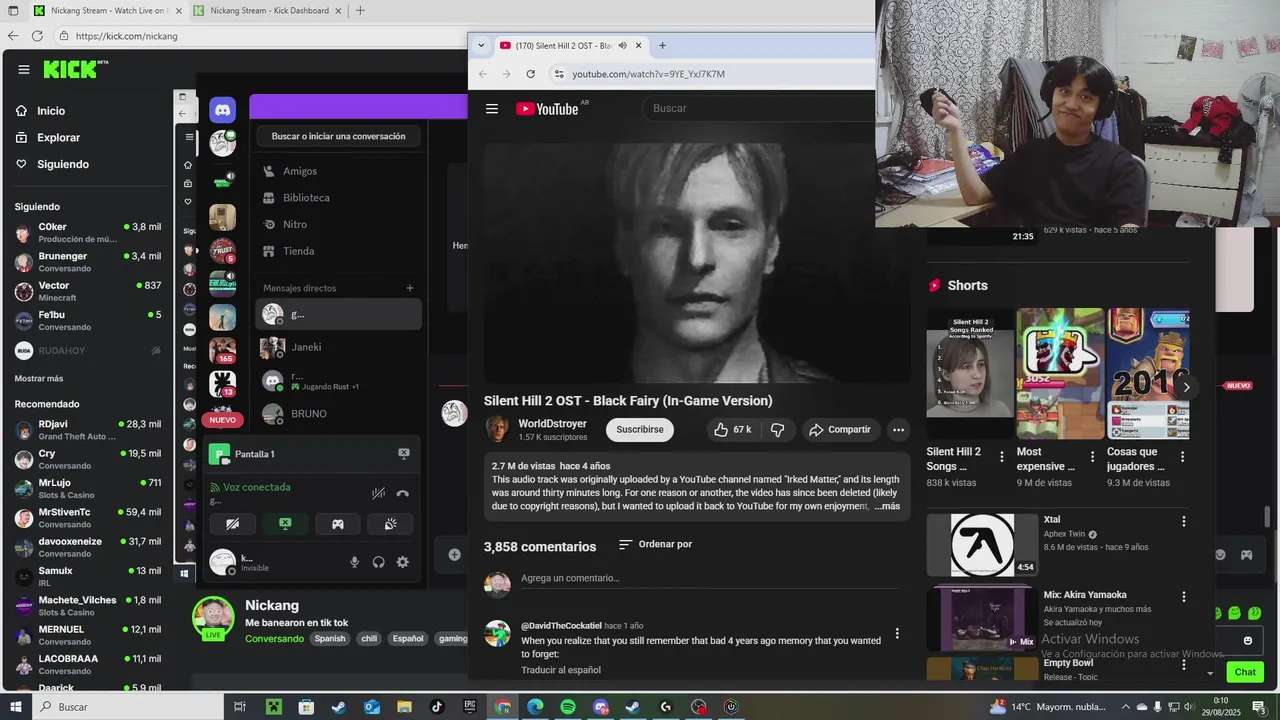Open the Discord home logo button
The image size is (1280, 720).
tap(222, 110)
